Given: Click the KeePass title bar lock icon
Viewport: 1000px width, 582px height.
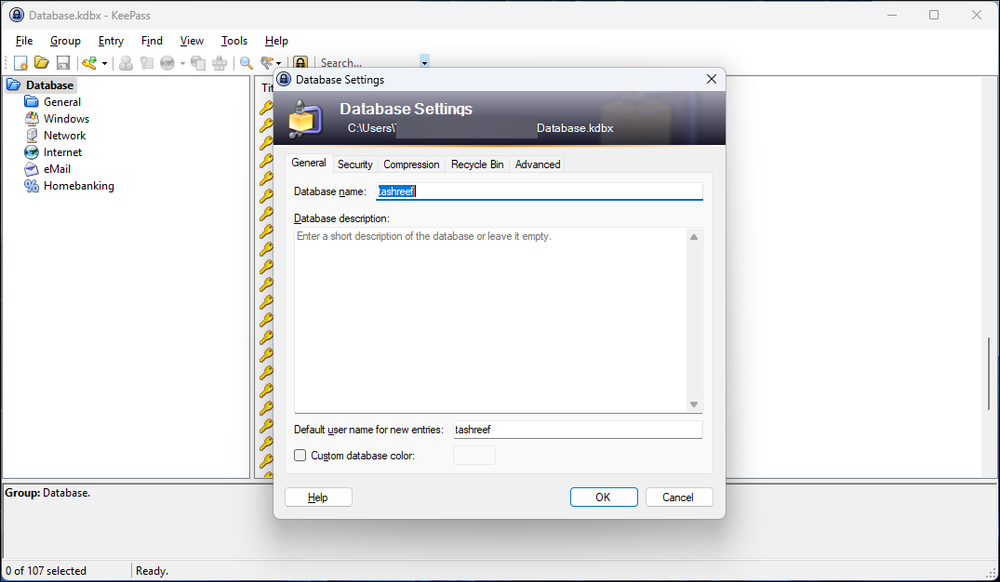Looking at the screenshot, I should click(17, 15).
